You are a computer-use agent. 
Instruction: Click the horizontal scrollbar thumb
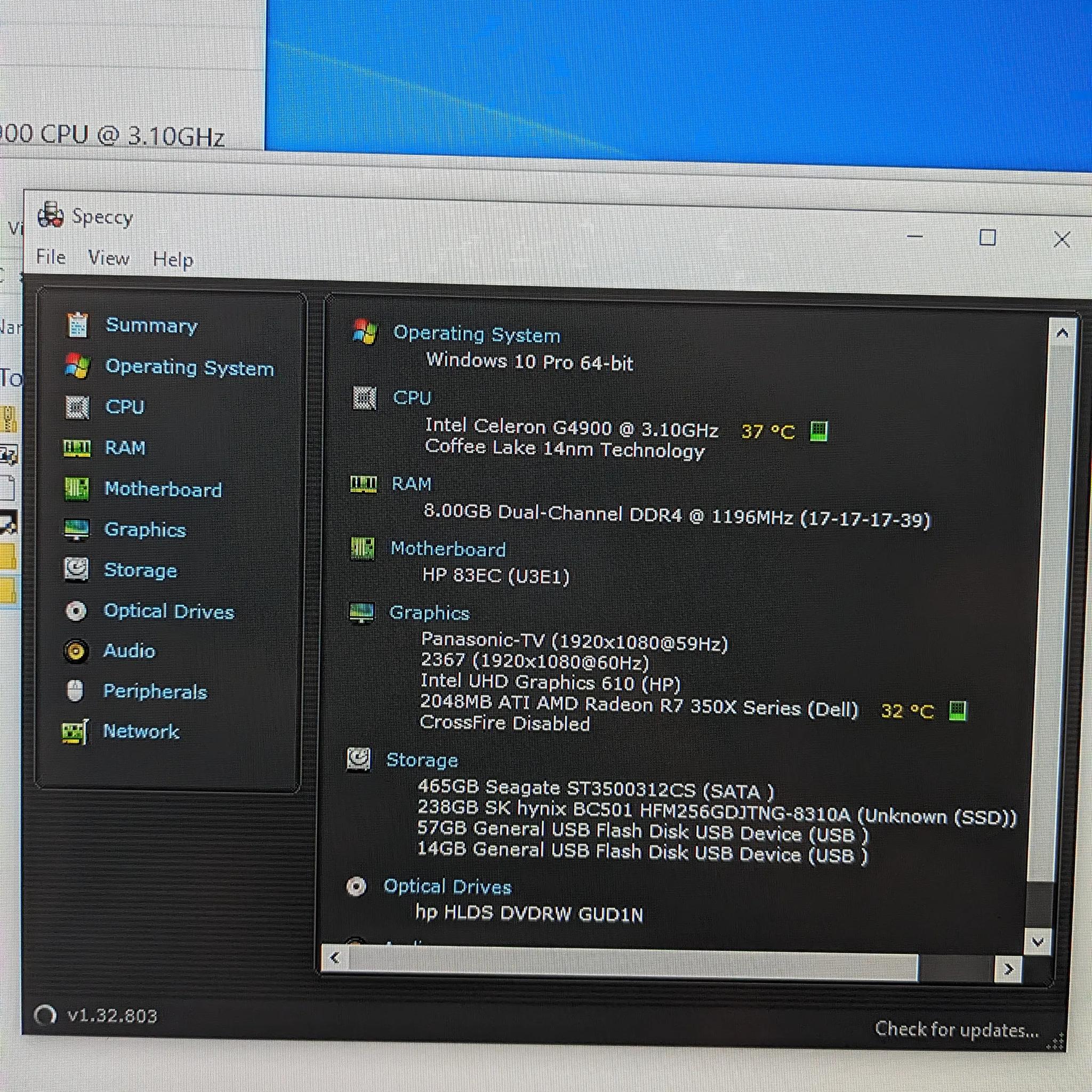(x=633, y=964)
